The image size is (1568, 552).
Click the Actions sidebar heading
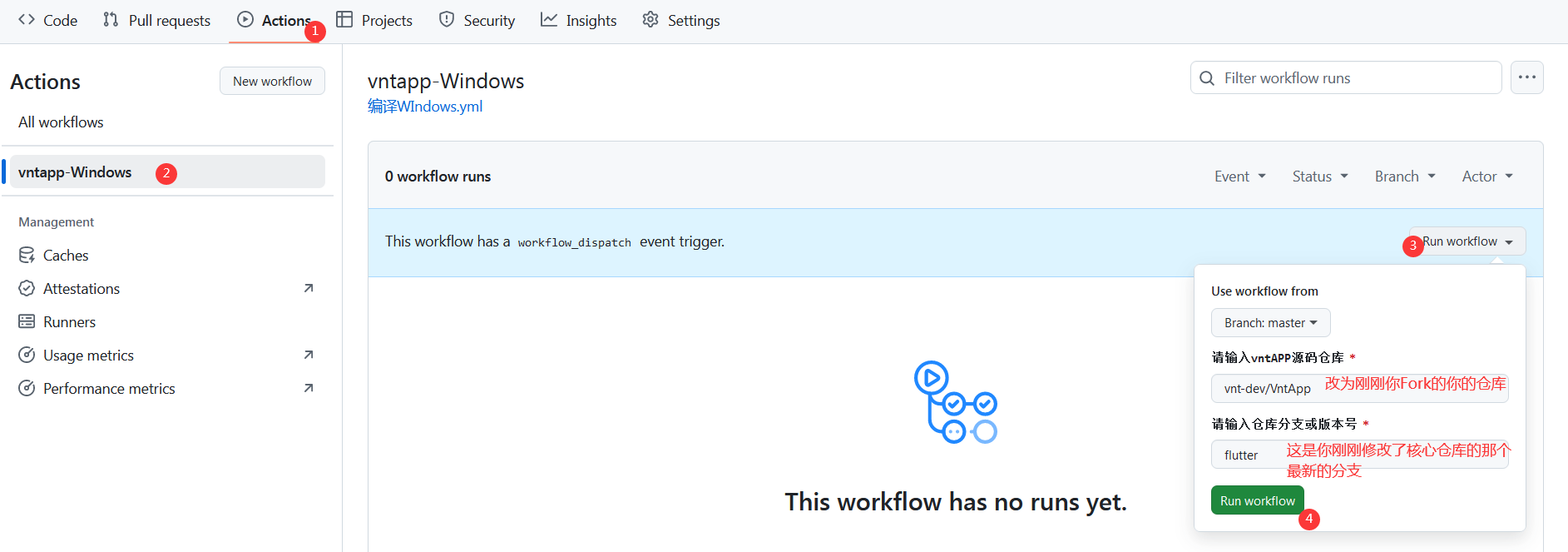(46, 82)
